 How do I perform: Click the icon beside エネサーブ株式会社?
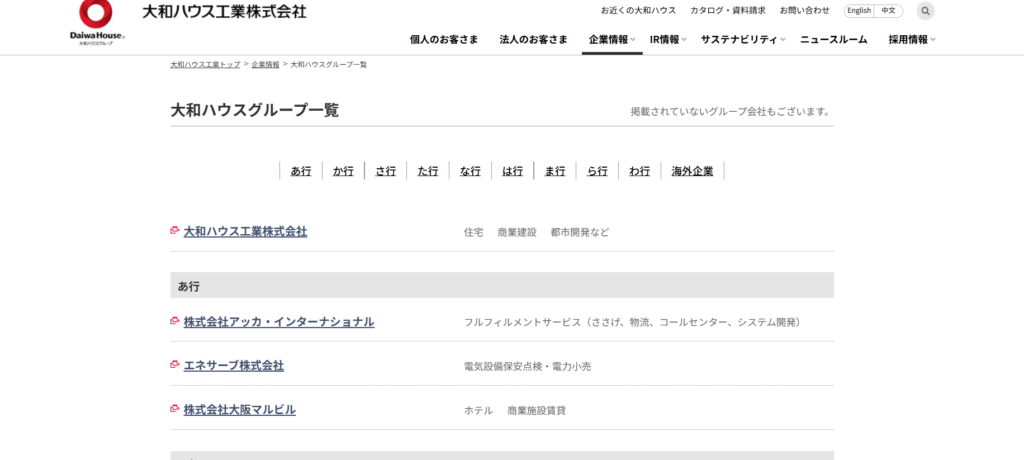(175, 365)
